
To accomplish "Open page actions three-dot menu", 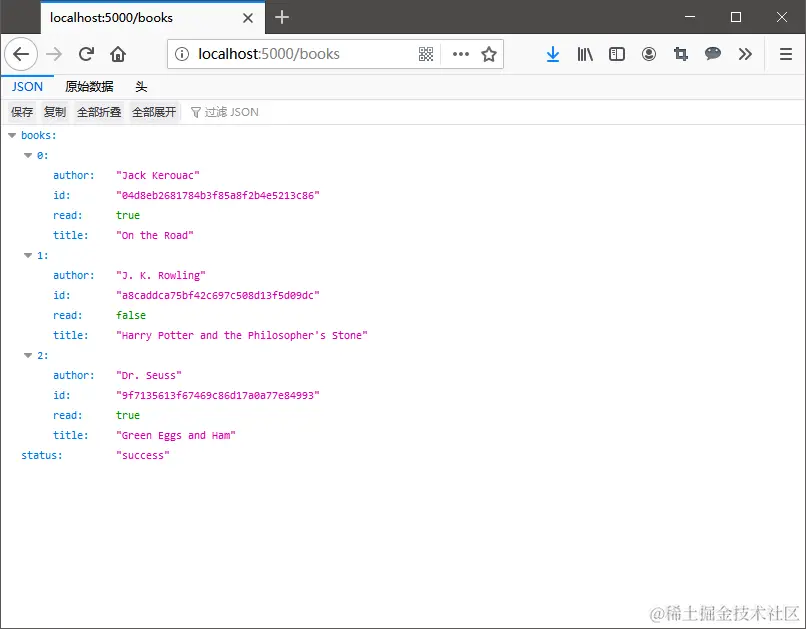I will pos(461,54).
